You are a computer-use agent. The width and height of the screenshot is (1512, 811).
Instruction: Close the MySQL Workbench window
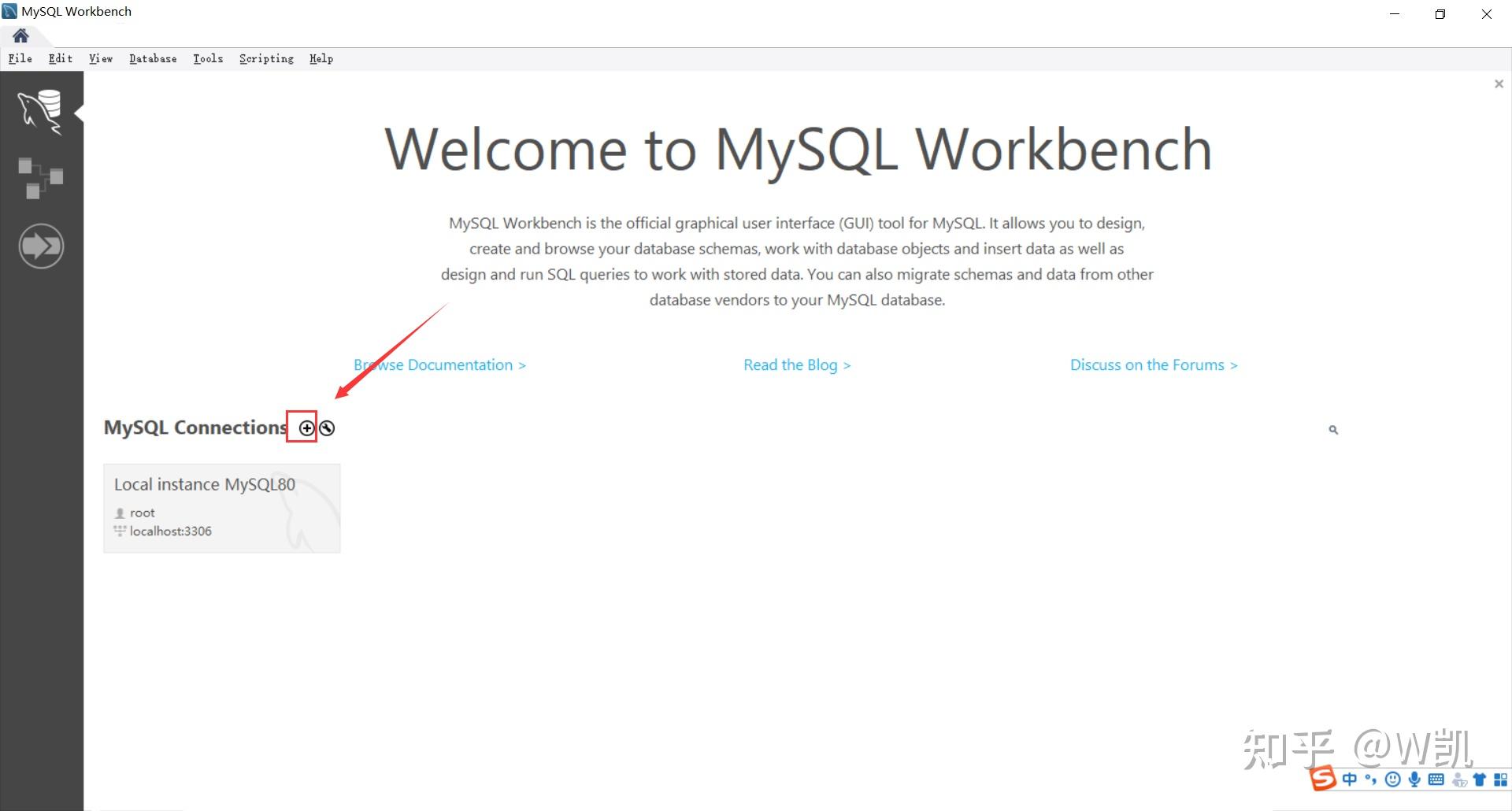click(1487, 14)
